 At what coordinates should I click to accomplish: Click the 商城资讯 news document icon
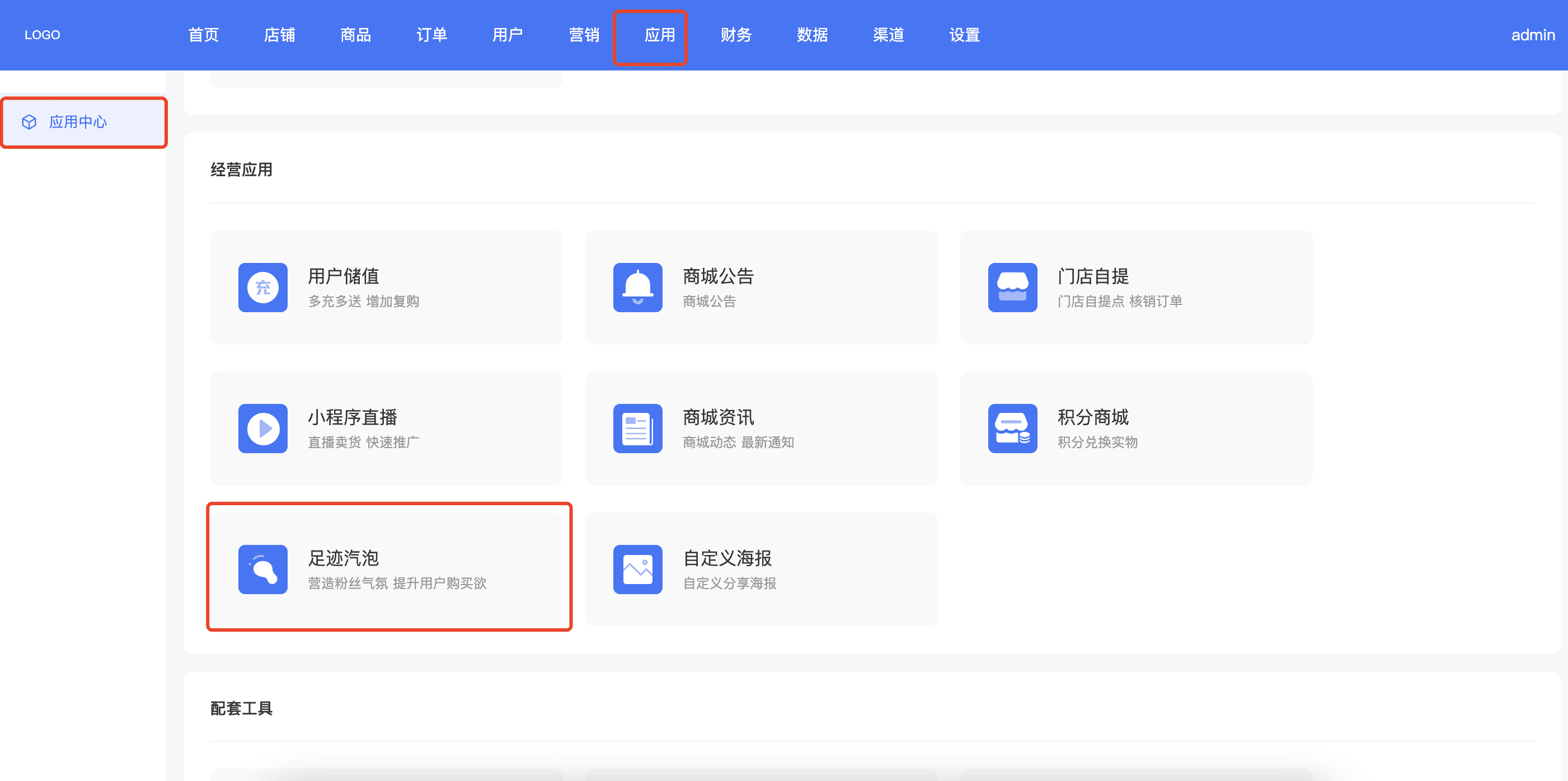click(x=637, y=429)
